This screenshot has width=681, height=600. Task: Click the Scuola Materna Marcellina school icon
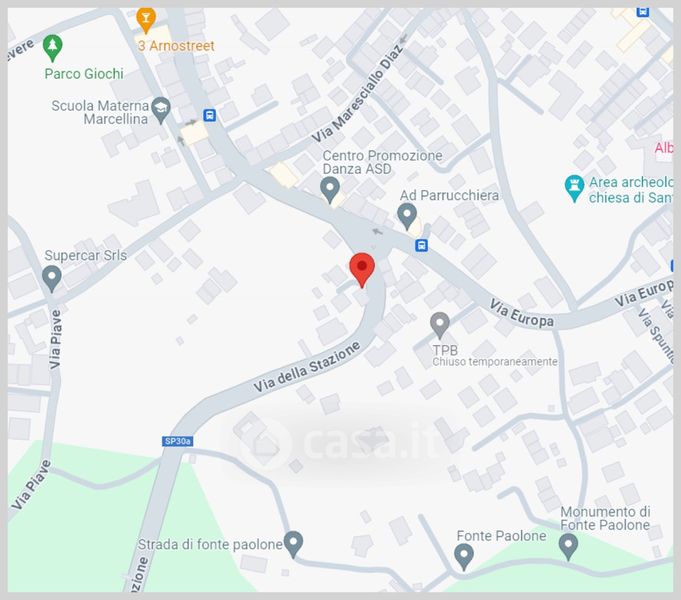(x=162, y=110)
